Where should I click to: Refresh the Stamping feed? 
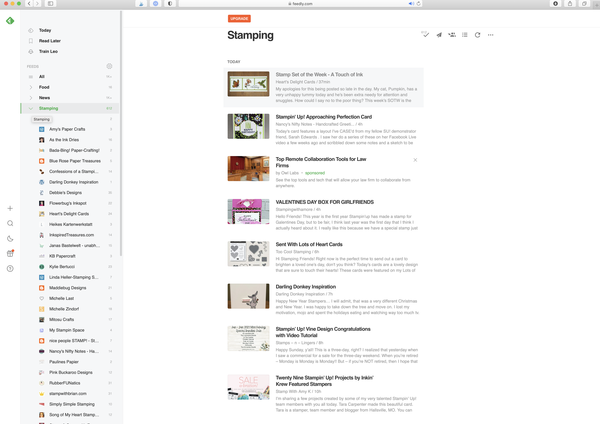tap(478, 35)
